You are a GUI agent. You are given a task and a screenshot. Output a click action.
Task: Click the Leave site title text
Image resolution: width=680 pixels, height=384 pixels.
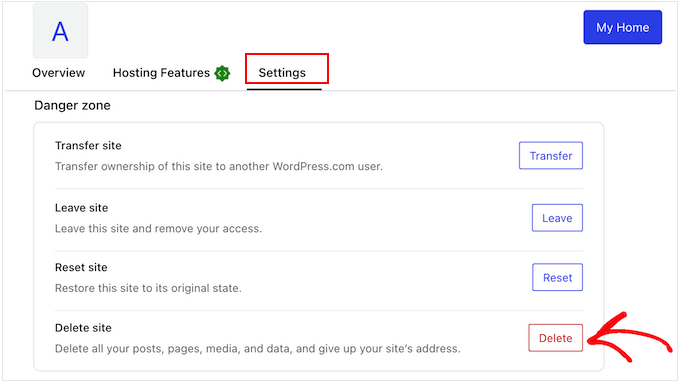pyautogui.click(x=82, y=208)
